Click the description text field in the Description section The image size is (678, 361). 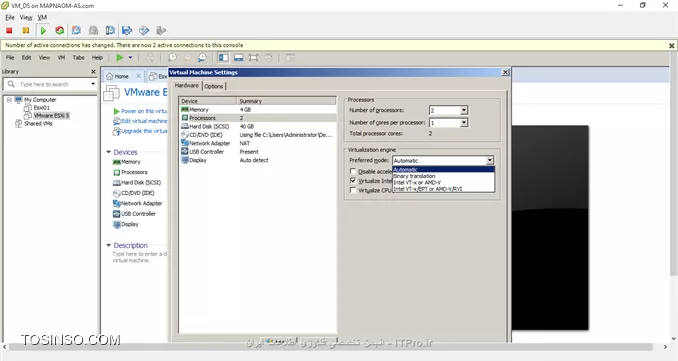(x=139, y=257)
